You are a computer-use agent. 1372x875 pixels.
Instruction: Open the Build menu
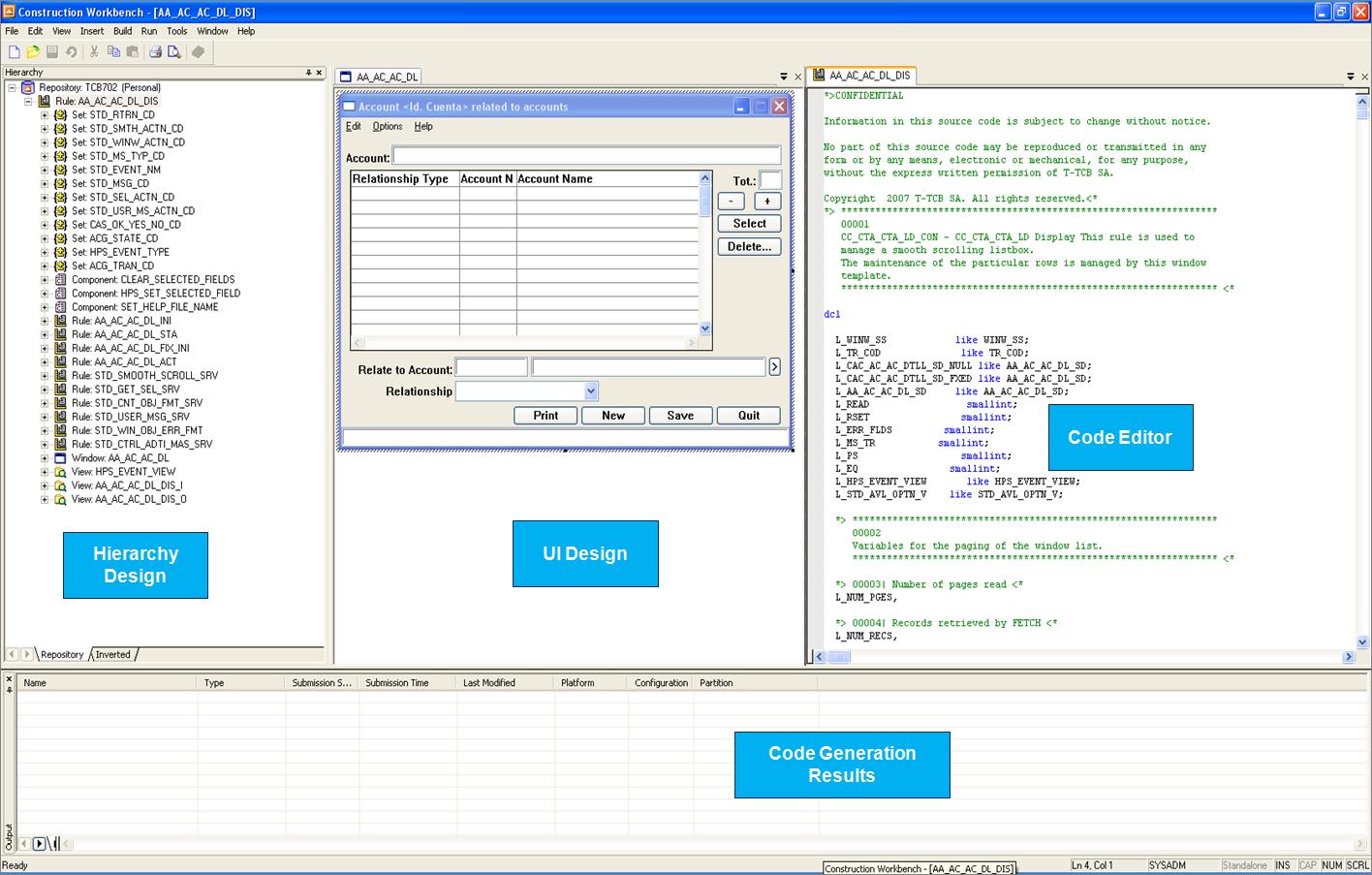tap(122, 31)
